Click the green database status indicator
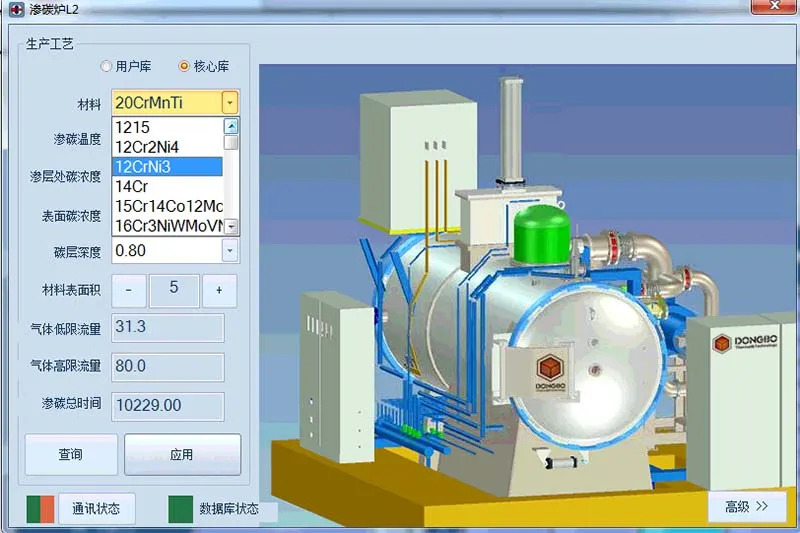 tap(181, 509)
